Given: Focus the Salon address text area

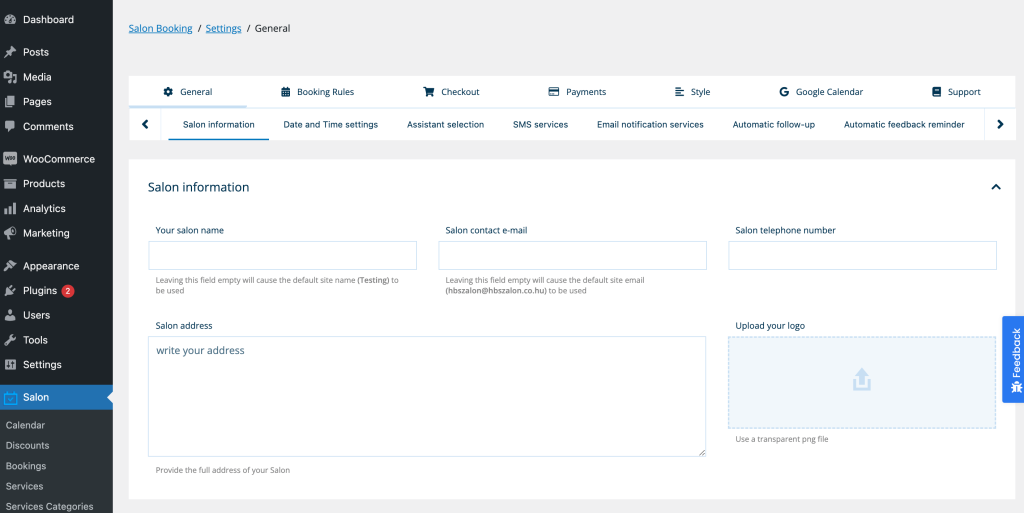Looking at the screenshot, I should 426,396.
